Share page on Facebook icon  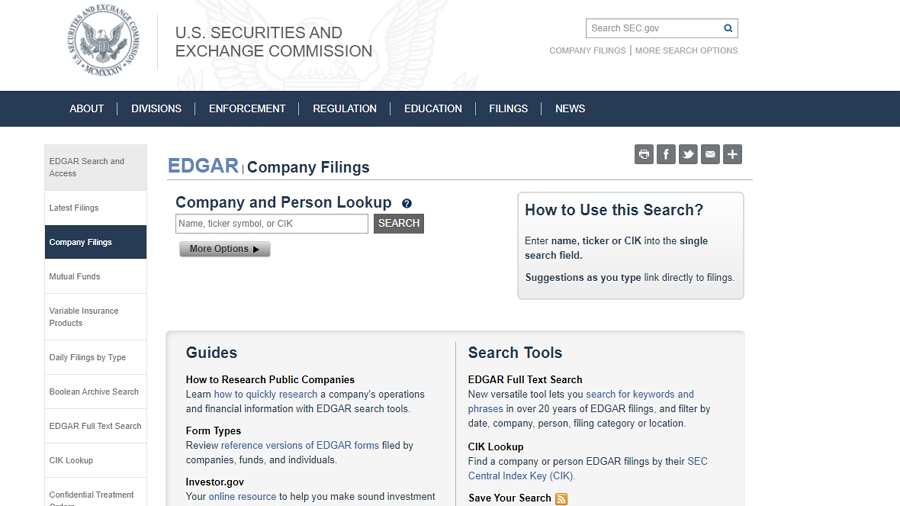tap(666, 154)
